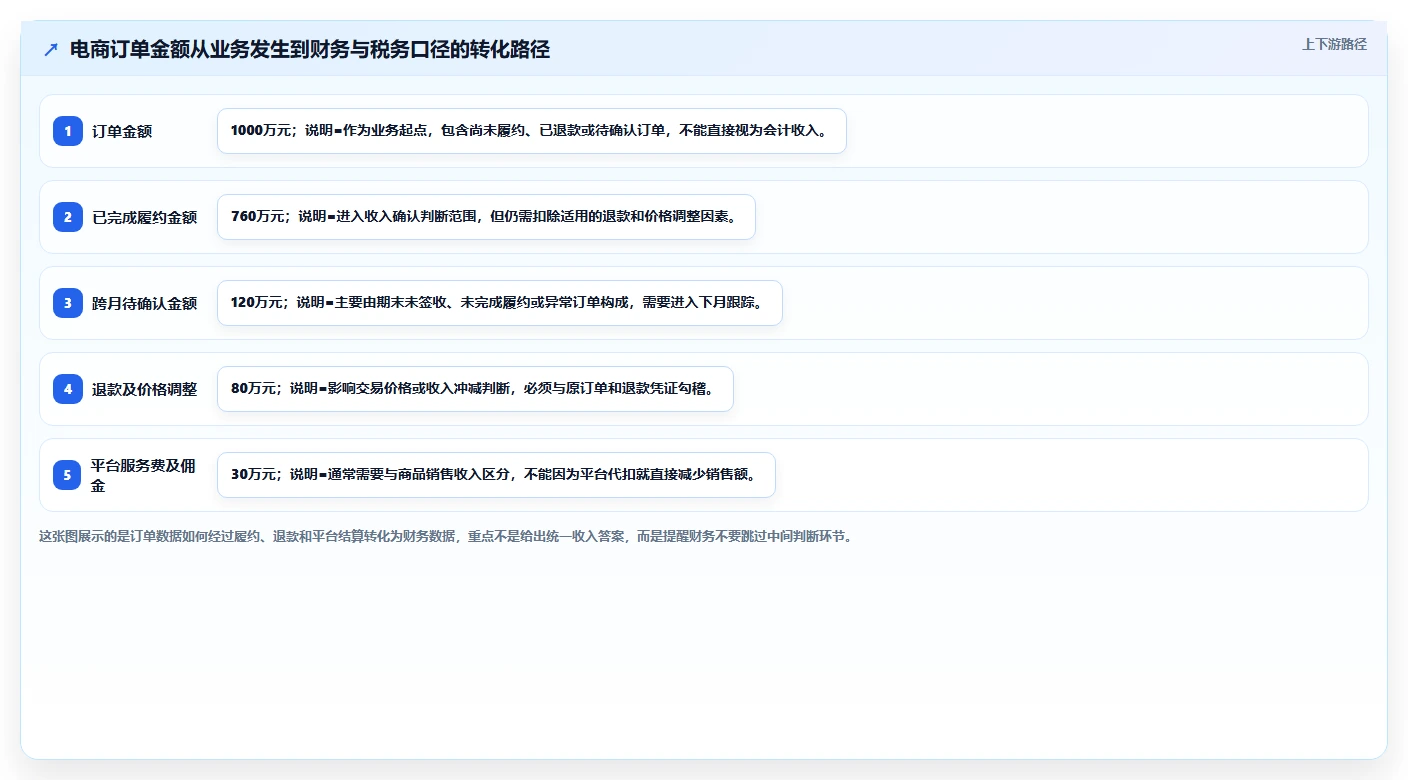Select the 已完成履约金额 step label
This screenshot has width=1408, height=780.
(x=144, y=217)
